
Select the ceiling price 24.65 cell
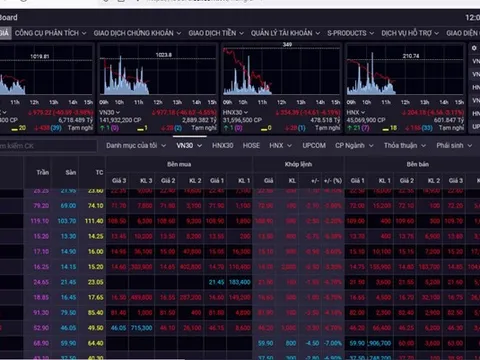[41, 282]
